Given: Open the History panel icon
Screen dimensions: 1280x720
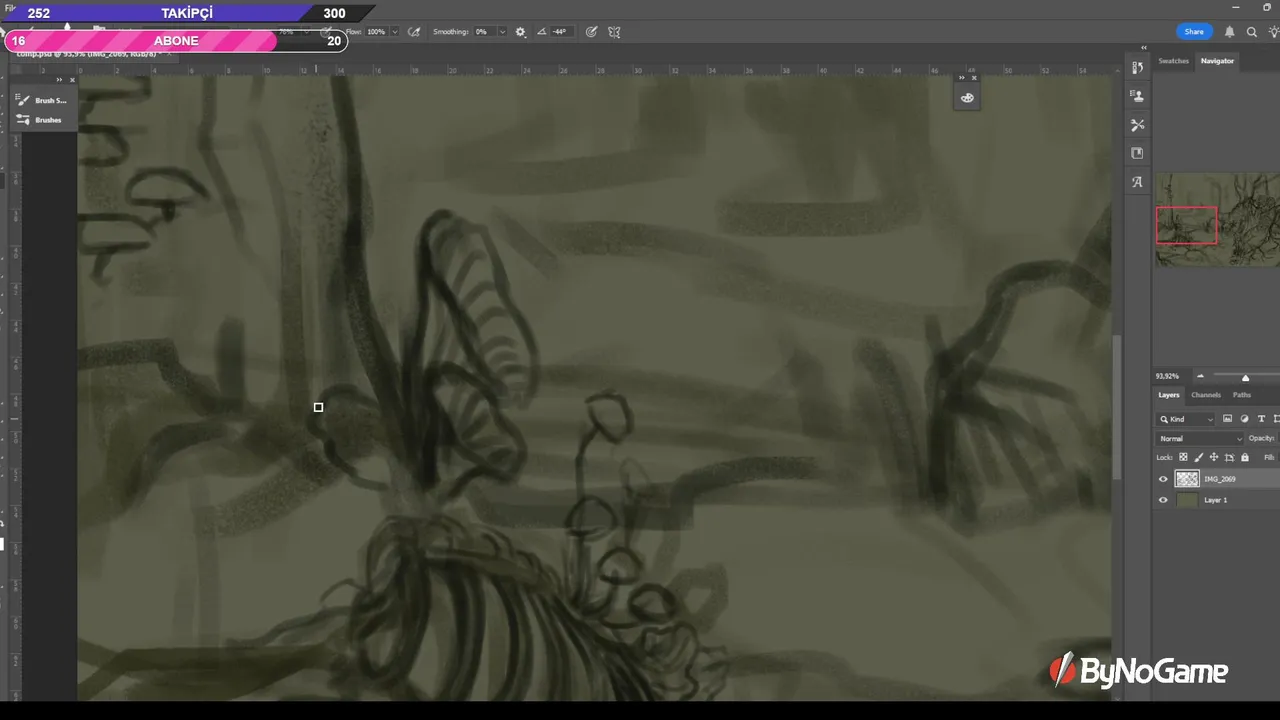Looking at the screenshot, I should [x=1137, y=67].
